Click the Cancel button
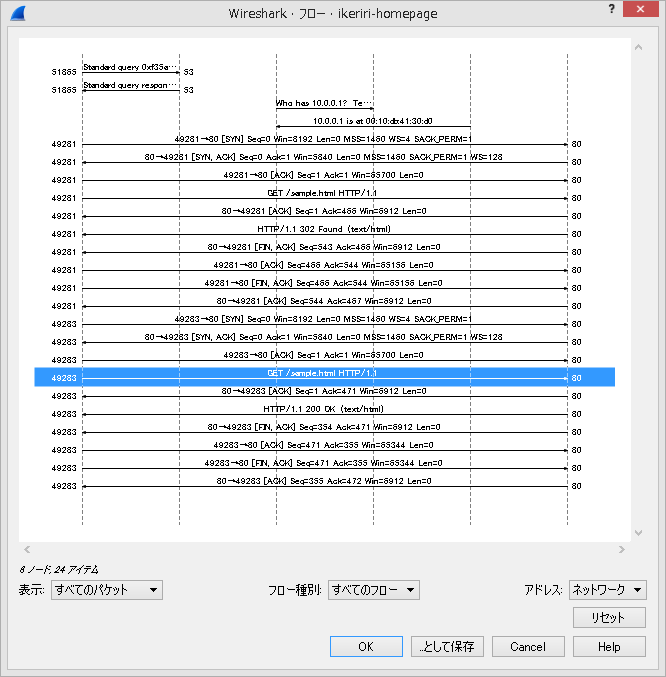Viewport: 666px width, 677px height. coord(528,646)
